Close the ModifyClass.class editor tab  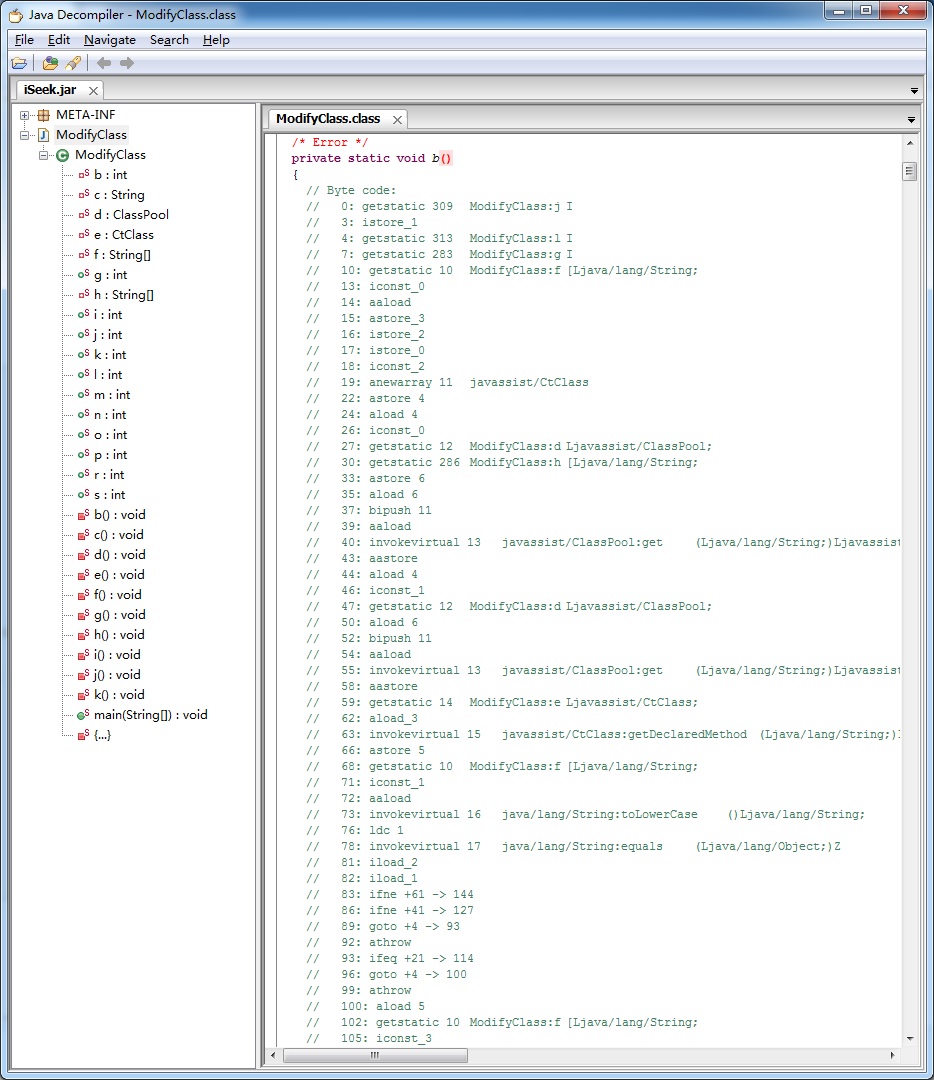397,120
